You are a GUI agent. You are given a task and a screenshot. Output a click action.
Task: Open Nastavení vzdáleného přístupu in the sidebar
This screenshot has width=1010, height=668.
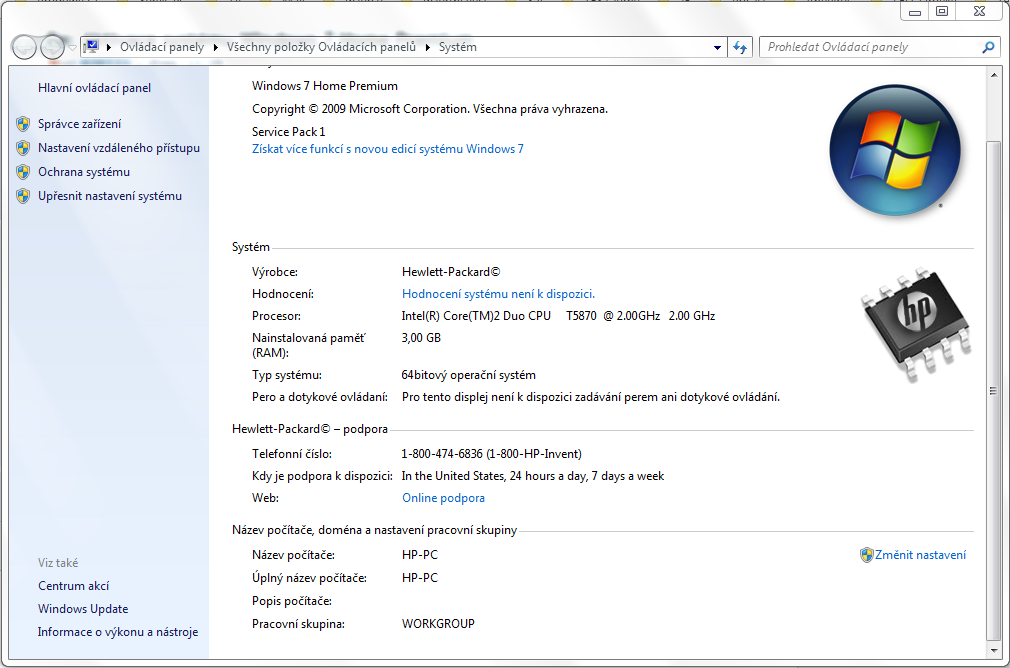118,148
